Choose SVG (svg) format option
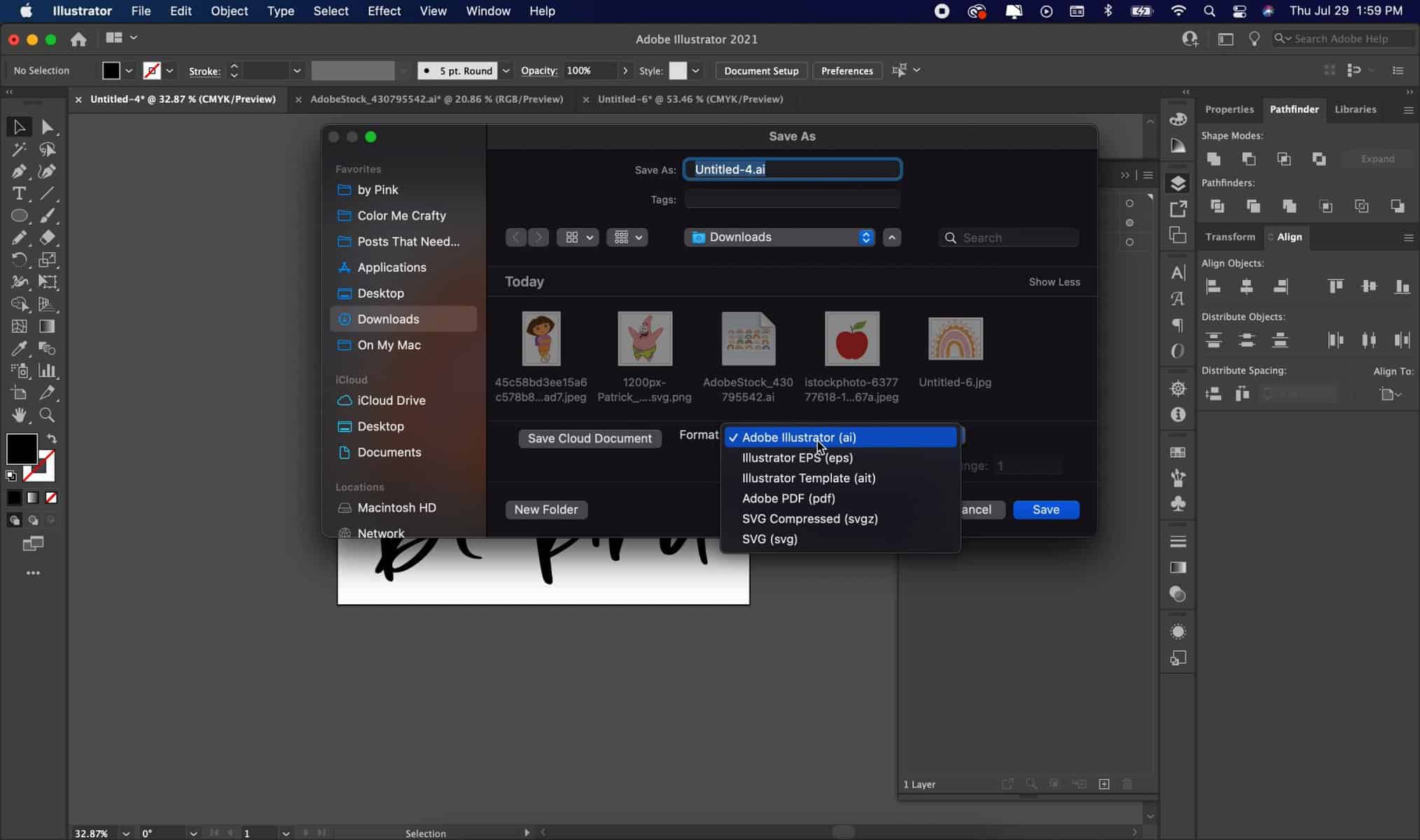This screenshot has width=1420, height=840. pyautogui.click(x=769, y=539)
